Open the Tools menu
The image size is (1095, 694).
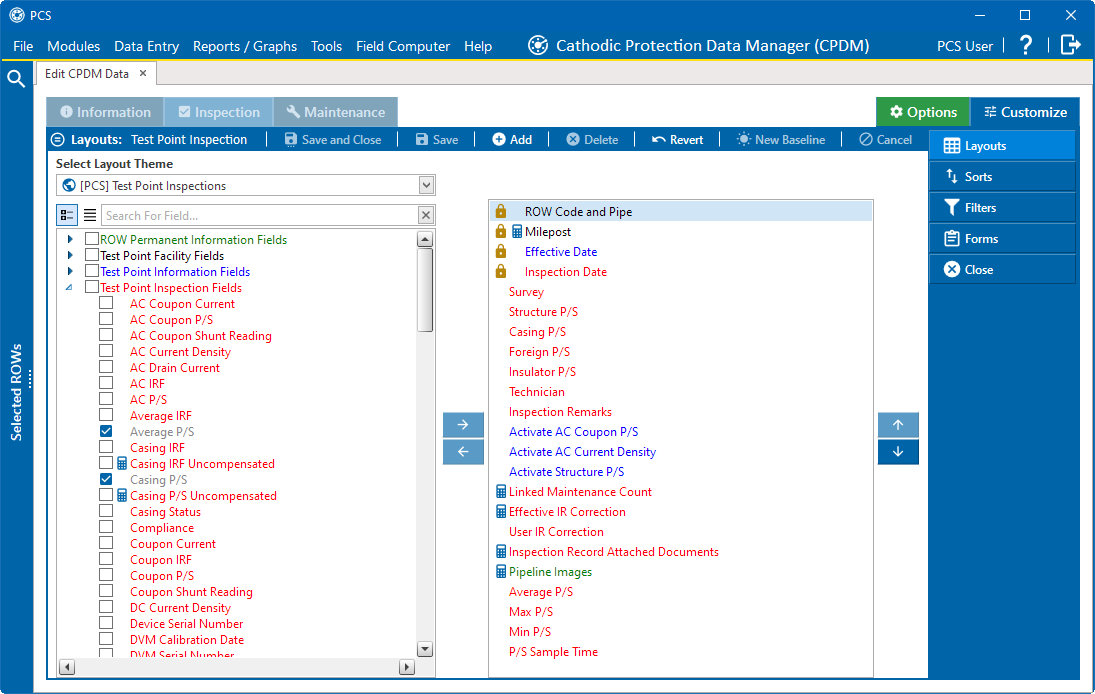tap(326, 46)
